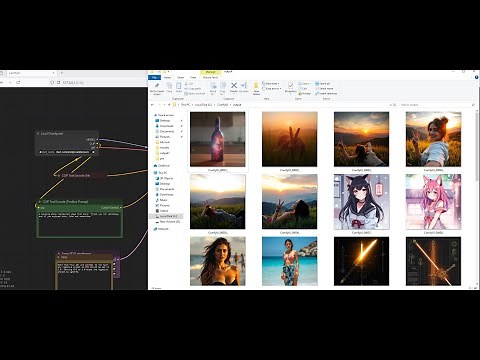Open the File tab in Explorer
This screenshot has width=480, height=360.
click(x=154, y=77)
